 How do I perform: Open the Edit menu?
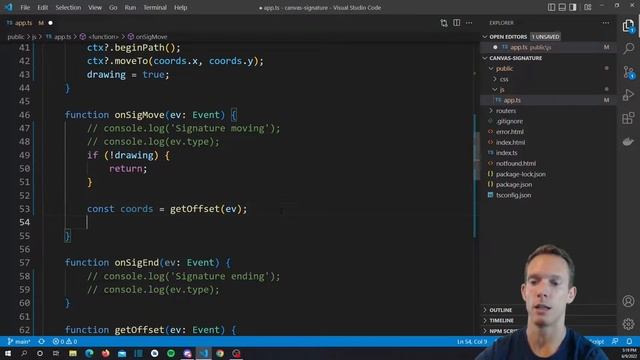tap(42, 7)
